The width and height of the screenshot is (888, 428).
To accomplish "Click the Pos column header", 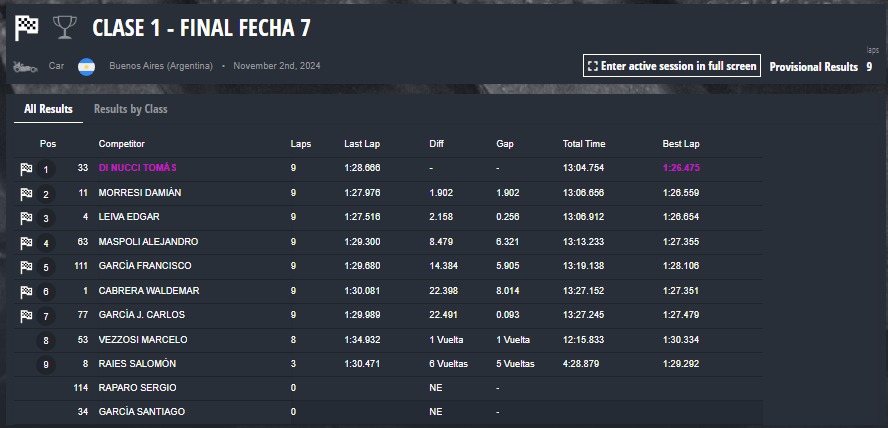I will [48, 144].
